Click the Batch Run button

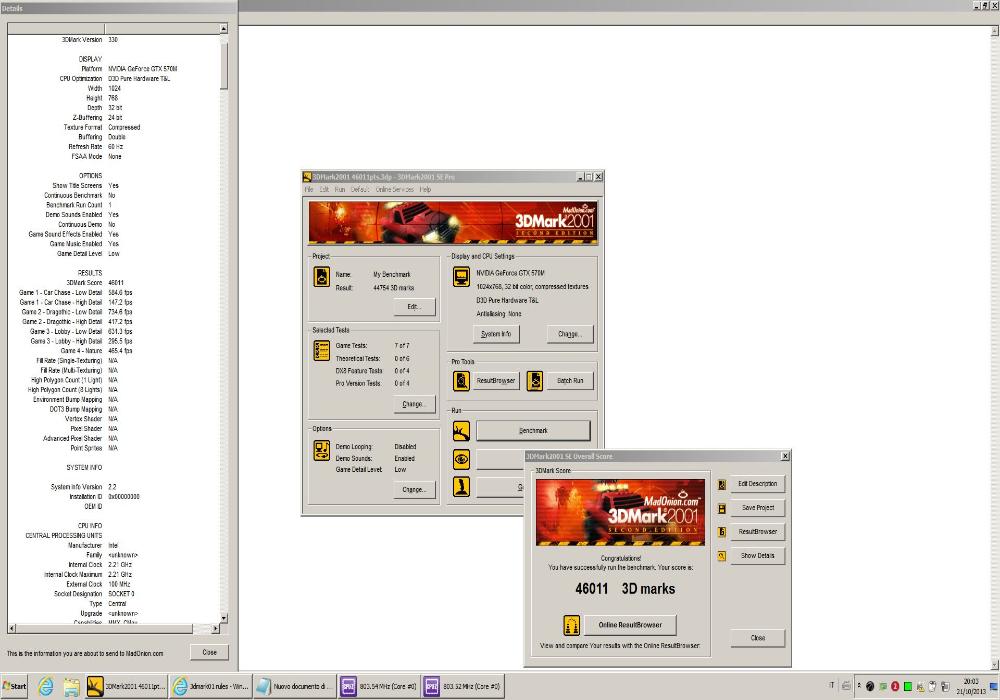click(x=570, y=381)
